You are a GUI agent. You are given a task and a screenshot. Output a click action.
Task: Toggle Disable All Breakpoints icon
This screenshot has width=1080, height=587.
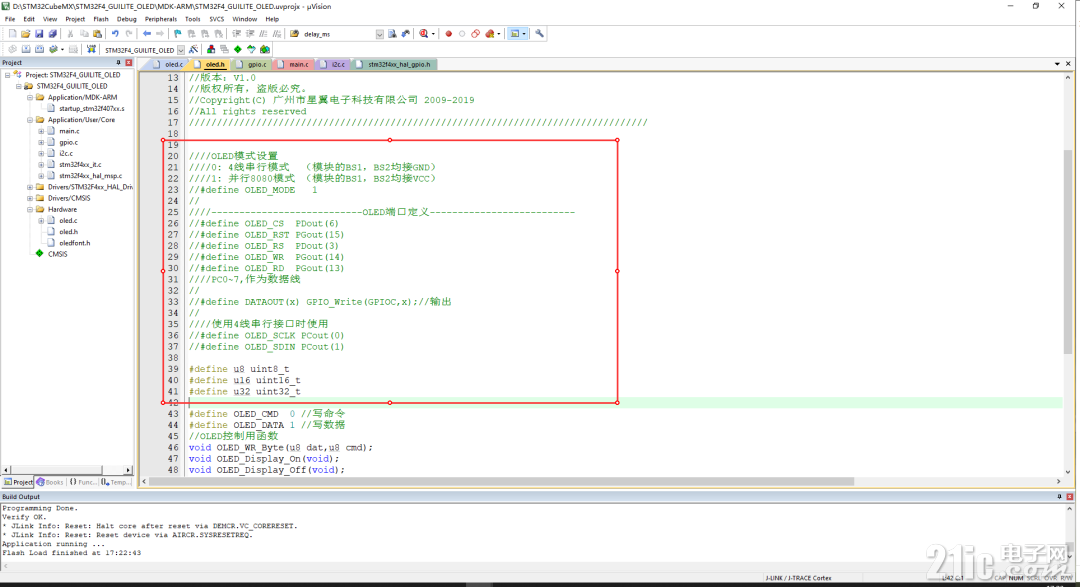point(475,34)
